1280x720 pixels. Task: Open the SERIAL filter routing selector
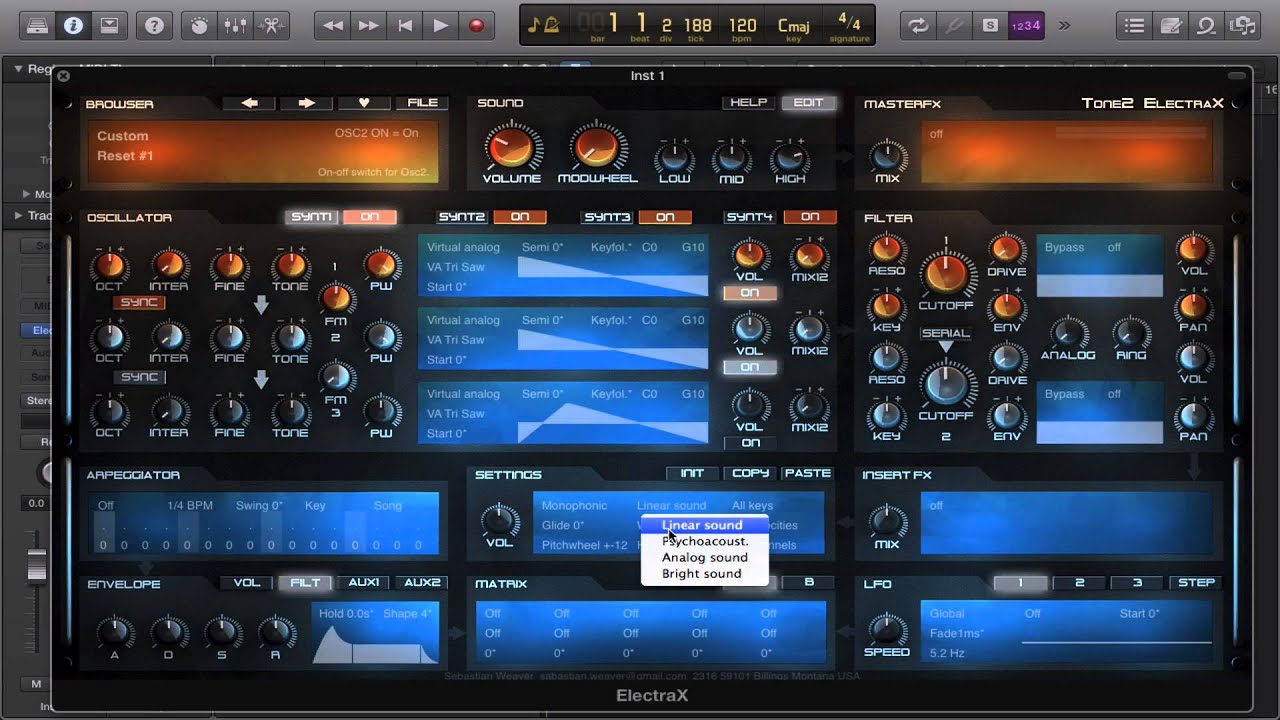point(945,333)
